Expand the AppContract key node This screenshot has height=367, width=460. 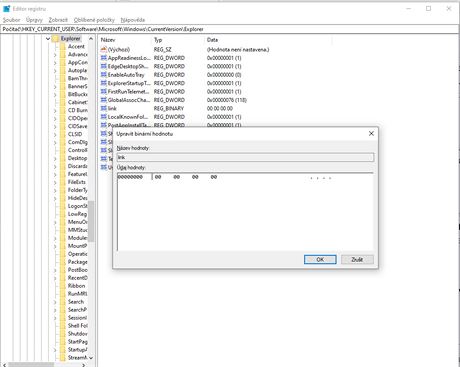point(55,63)
